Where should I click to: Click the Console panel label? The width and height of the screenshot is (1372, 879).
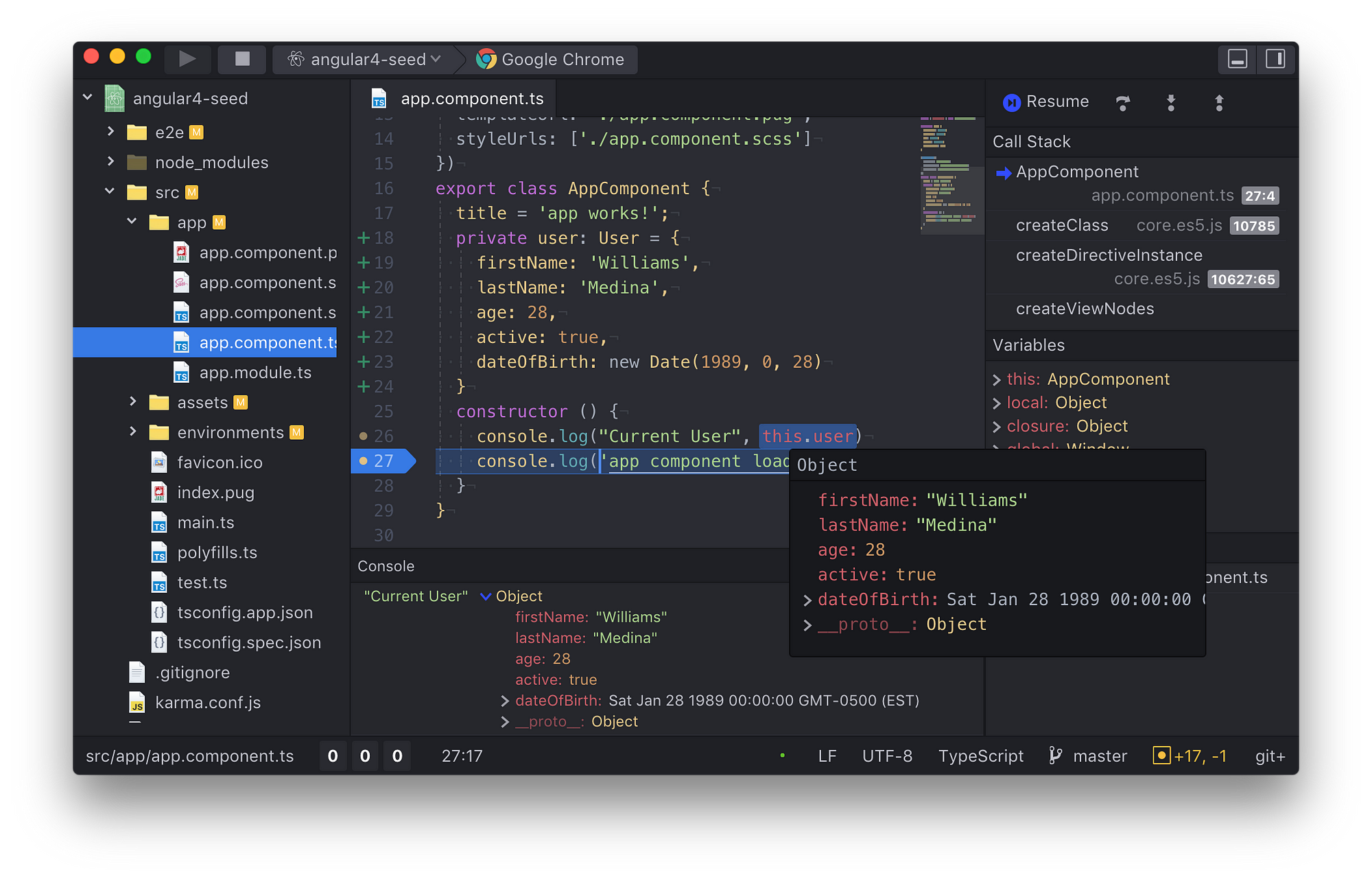pos(385,567)
